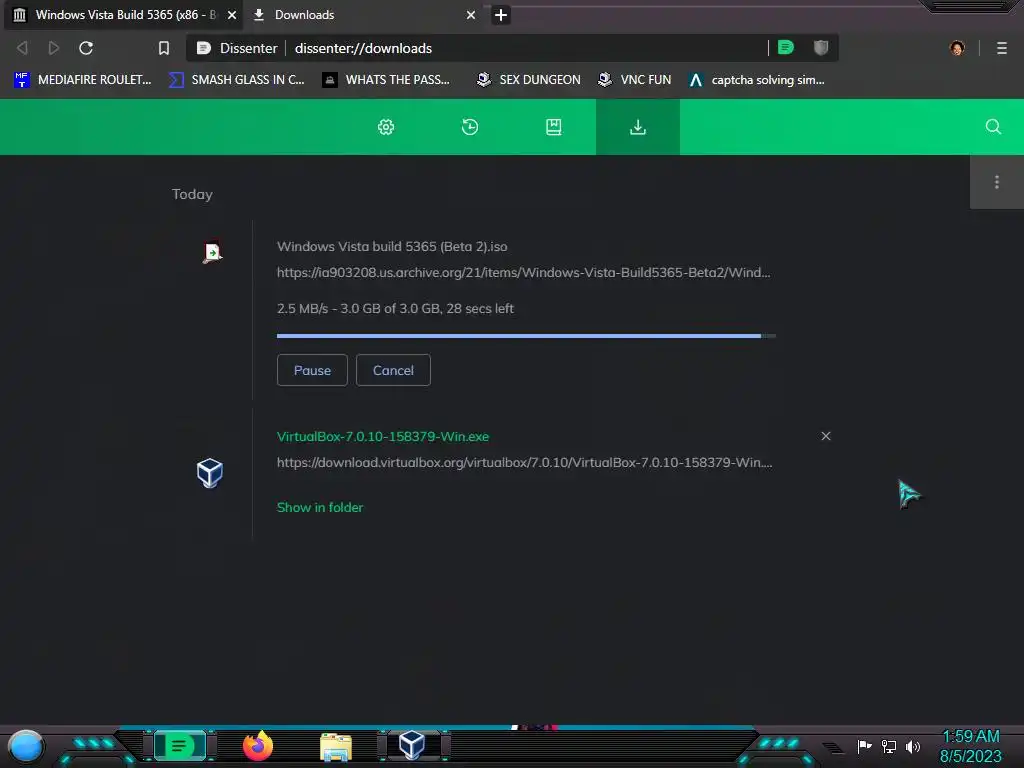Reload the current page
1024x768 pixels.
86,48
